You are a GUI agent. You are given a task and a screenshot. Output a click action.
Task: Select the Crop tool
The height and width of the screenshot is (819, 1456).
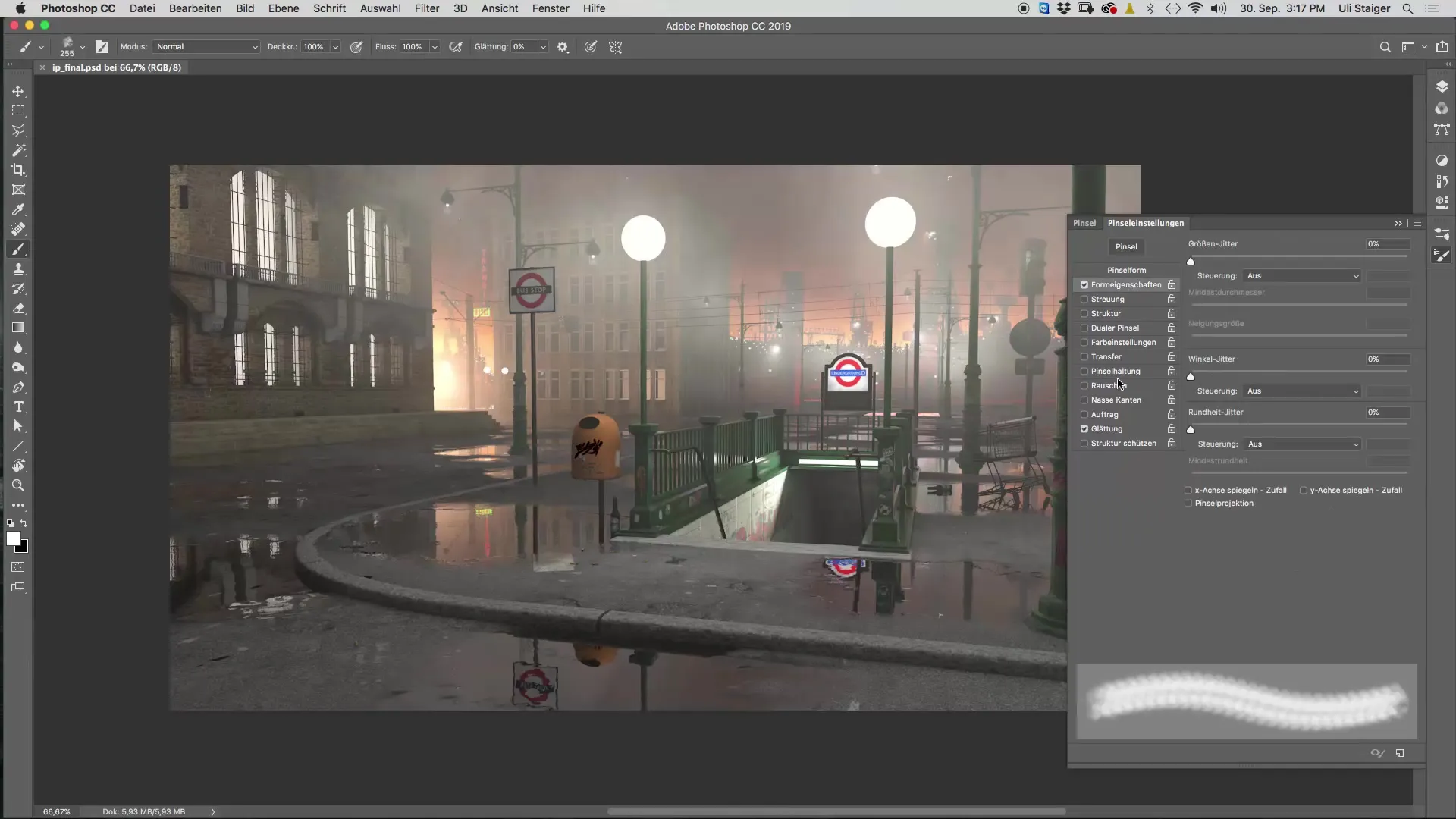click(18, 170)
